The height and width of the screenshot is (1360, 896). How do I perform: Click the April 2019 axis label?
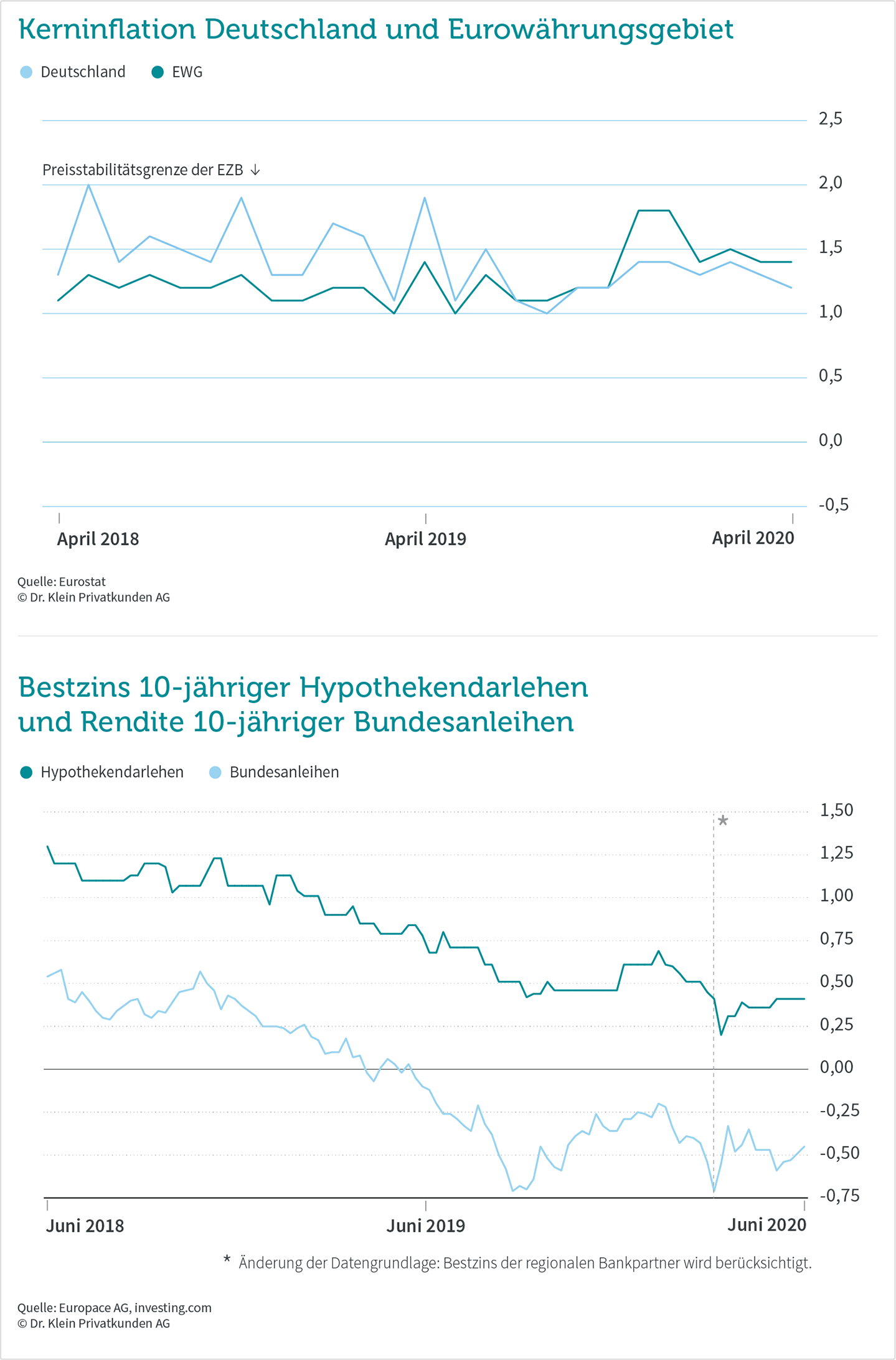425,539
